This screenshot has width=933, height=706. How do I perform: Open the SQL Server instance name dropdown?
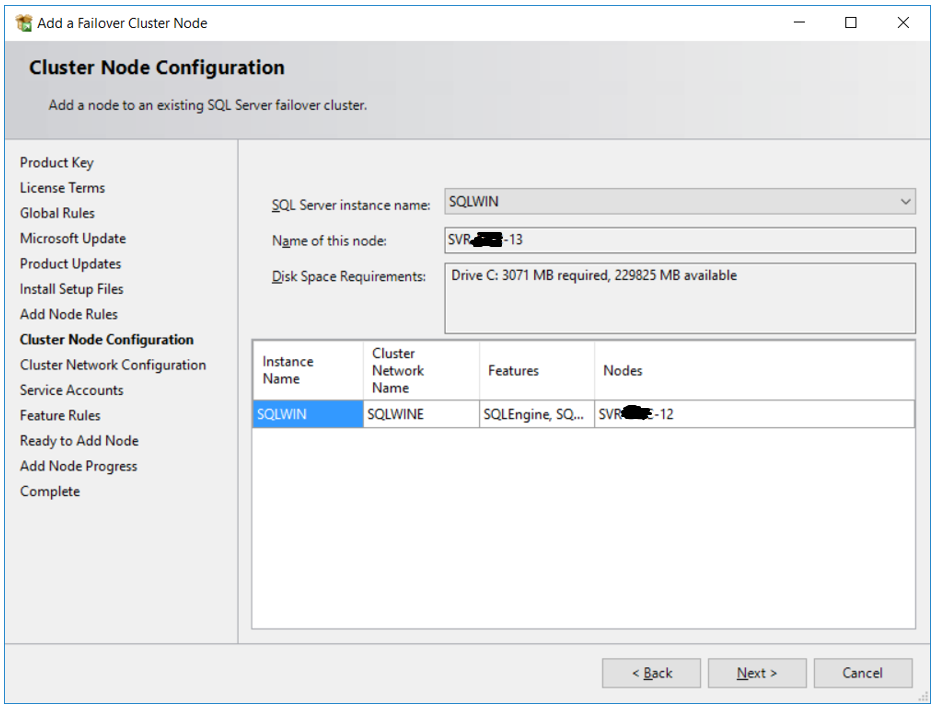[x=680, y=202]
